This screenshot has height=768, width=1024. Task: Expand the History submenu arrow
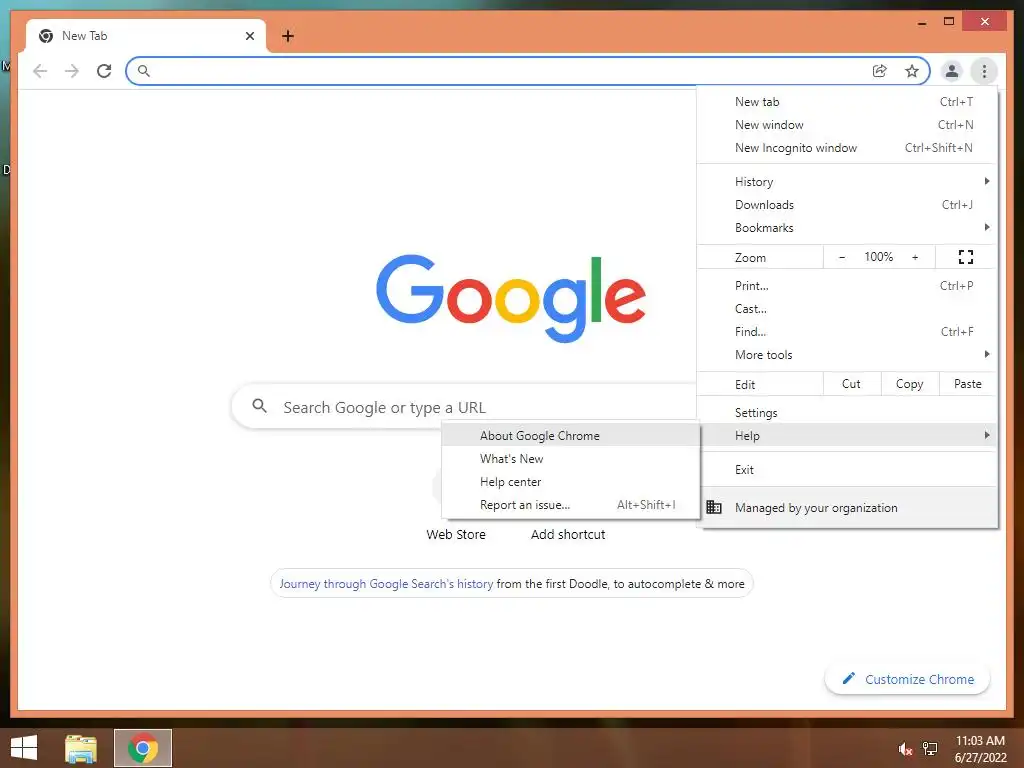pyautogui.click(x=987, y=181)
